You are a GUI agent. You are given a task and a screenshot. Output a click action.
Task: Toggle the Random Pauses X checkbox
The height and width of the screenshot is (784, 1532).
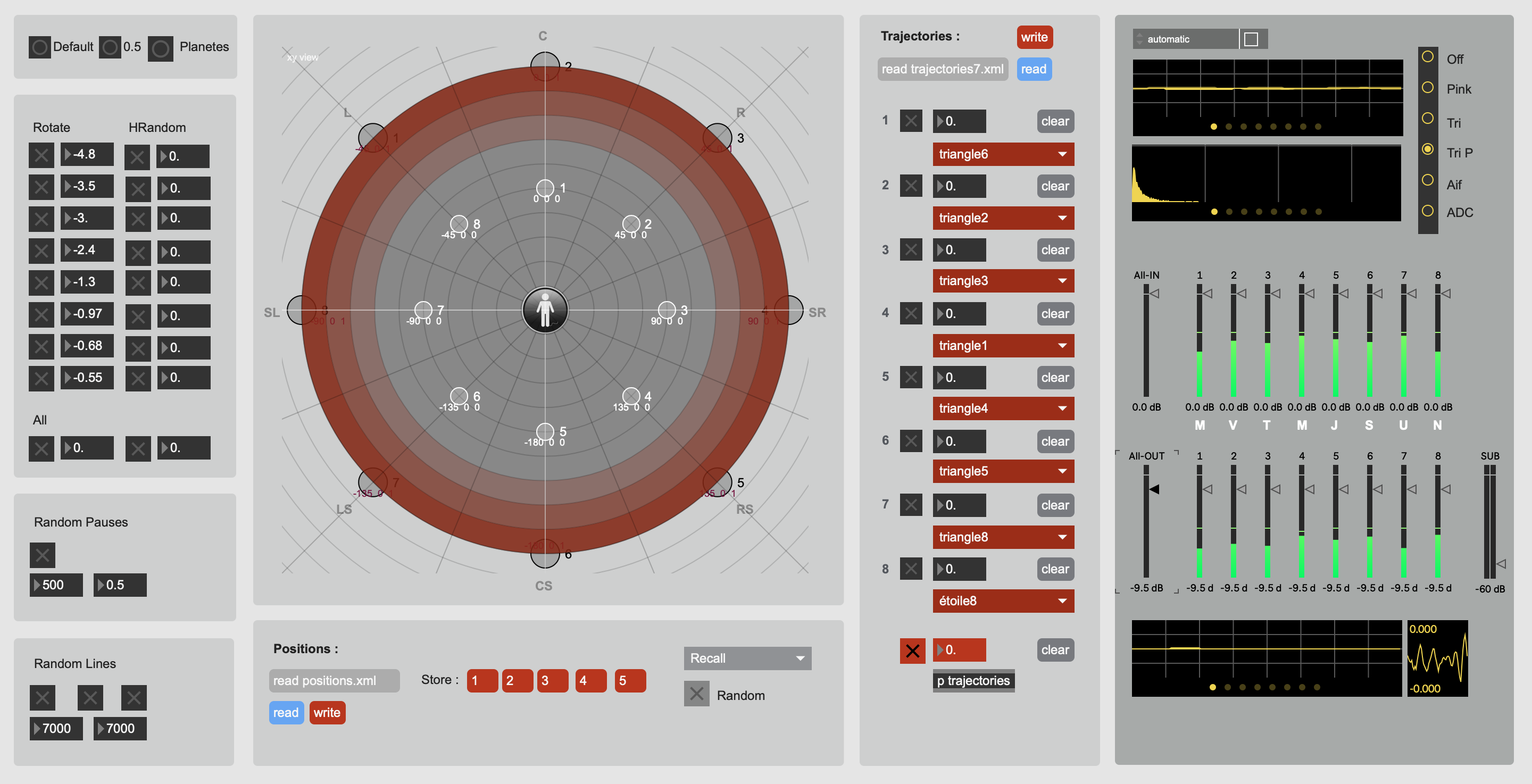[x=42, y=555]
